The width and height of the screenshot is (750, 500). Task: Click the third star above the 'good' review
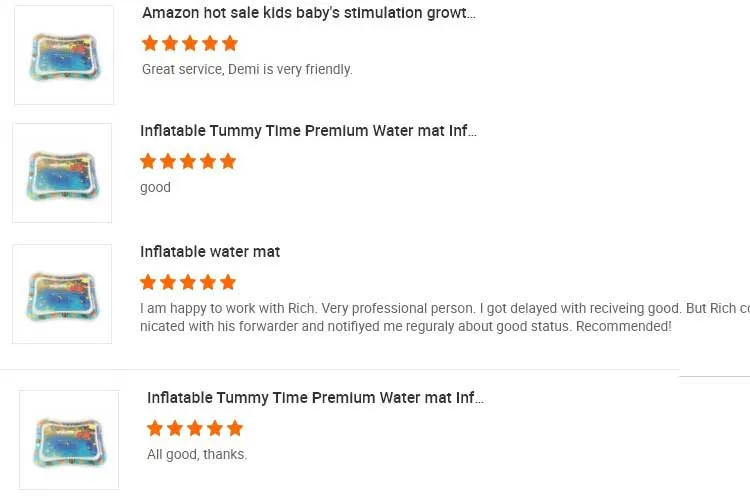click(188, 161)
